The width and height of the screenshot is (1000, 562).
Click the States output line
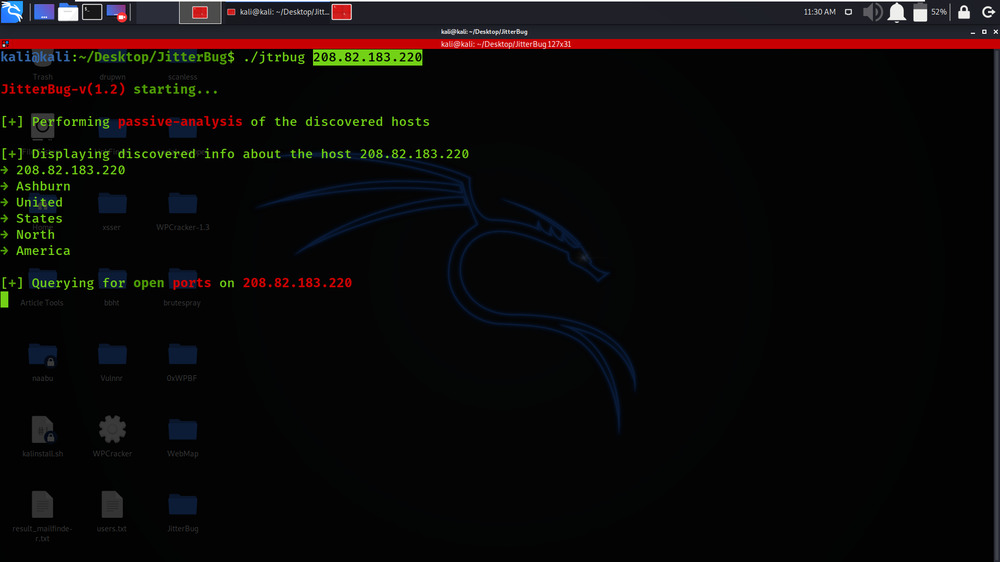[31, 219]
